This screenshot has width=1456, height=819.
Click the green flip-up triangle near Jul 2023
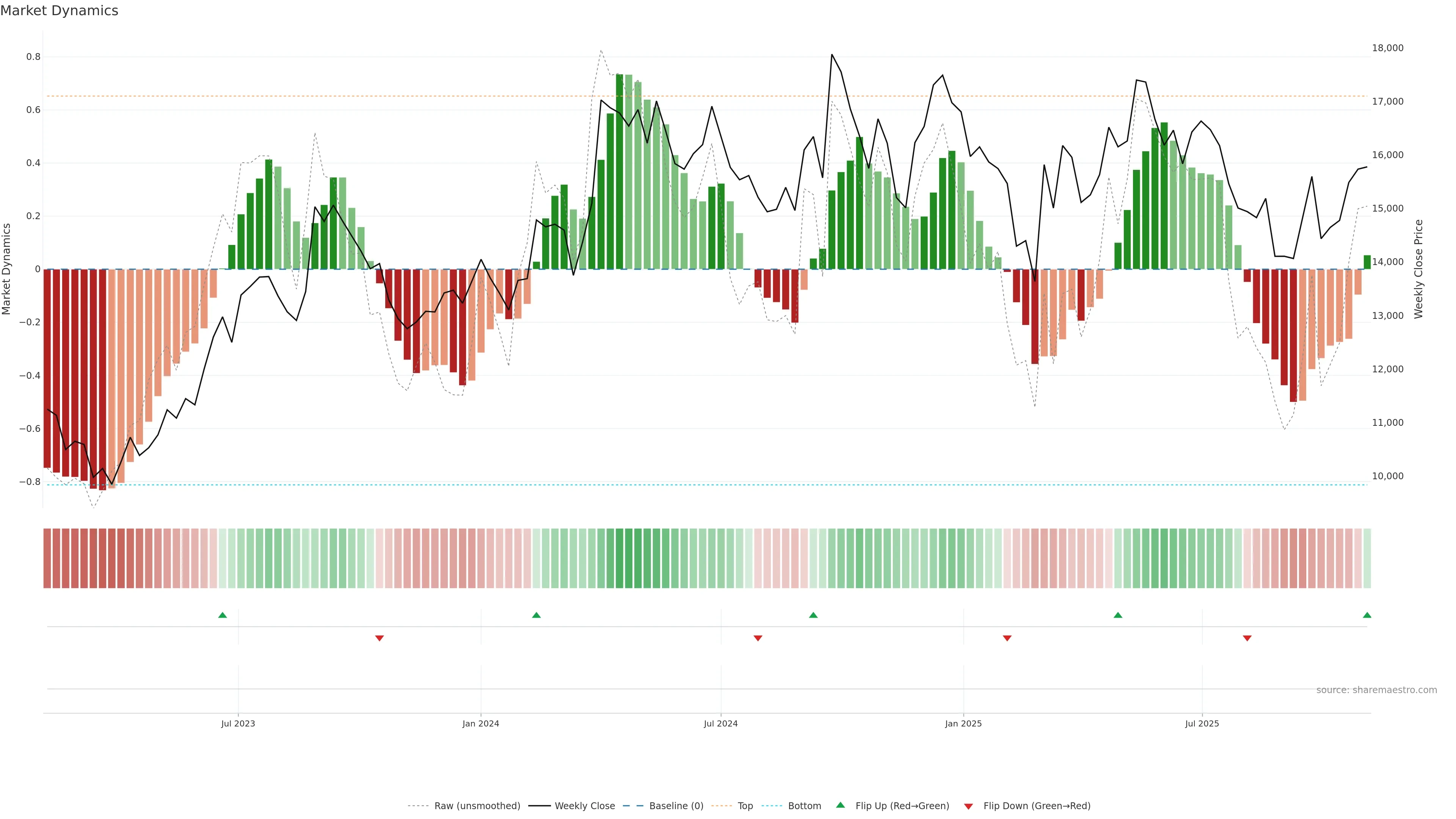click(x=223, y=615)
